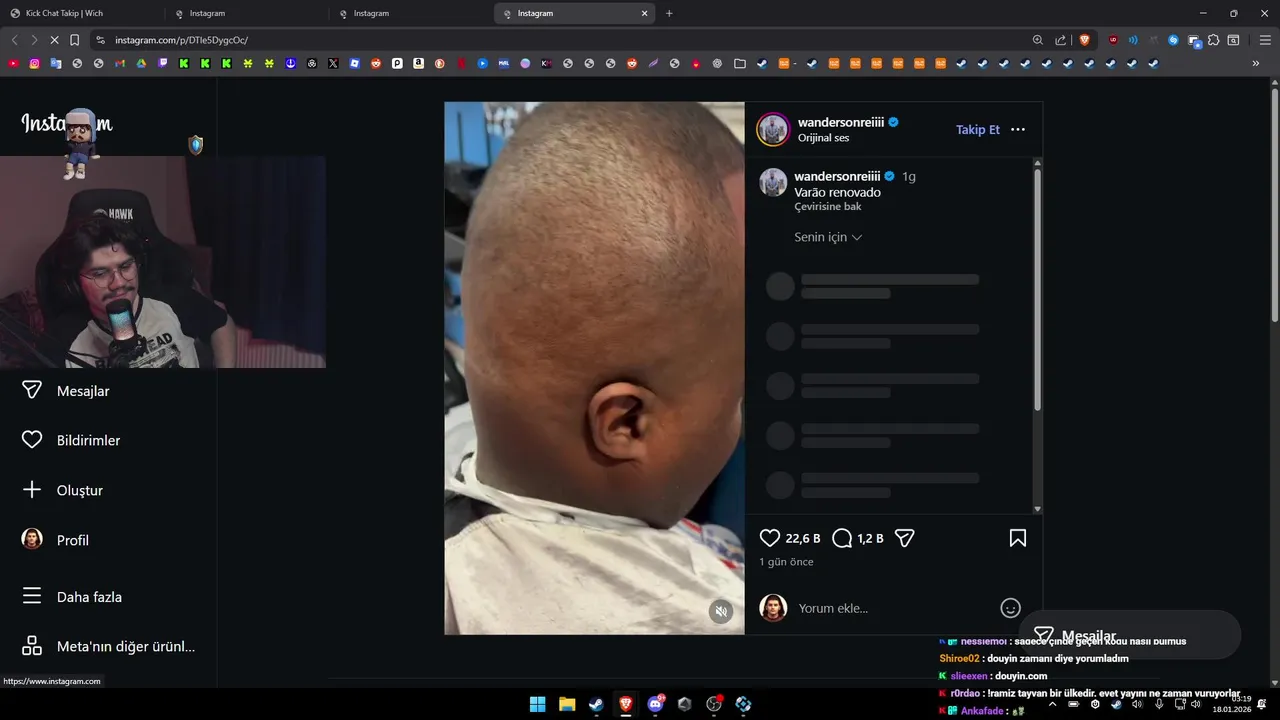Open Meta'nın diğer ürünleri link
The height and width of the screenshot is (720, 1280).
(x=109, y=646)
